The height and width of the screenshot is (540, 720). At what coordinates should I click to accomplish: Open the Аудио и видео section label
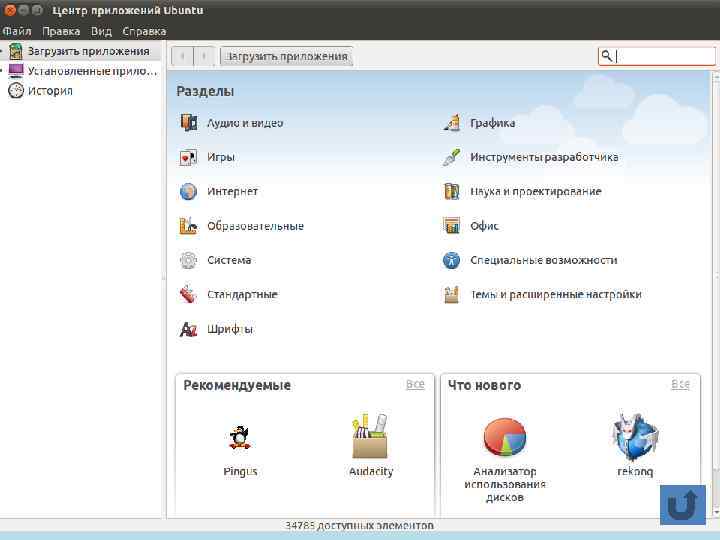[245, 123]
